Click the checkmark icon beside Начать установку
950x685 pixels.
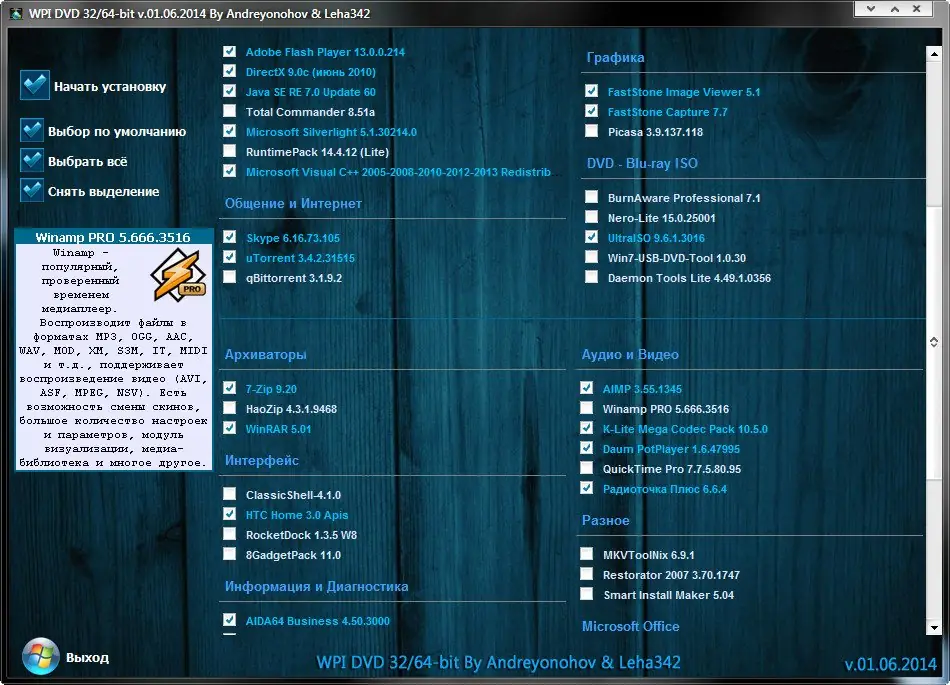click(35, 85)
